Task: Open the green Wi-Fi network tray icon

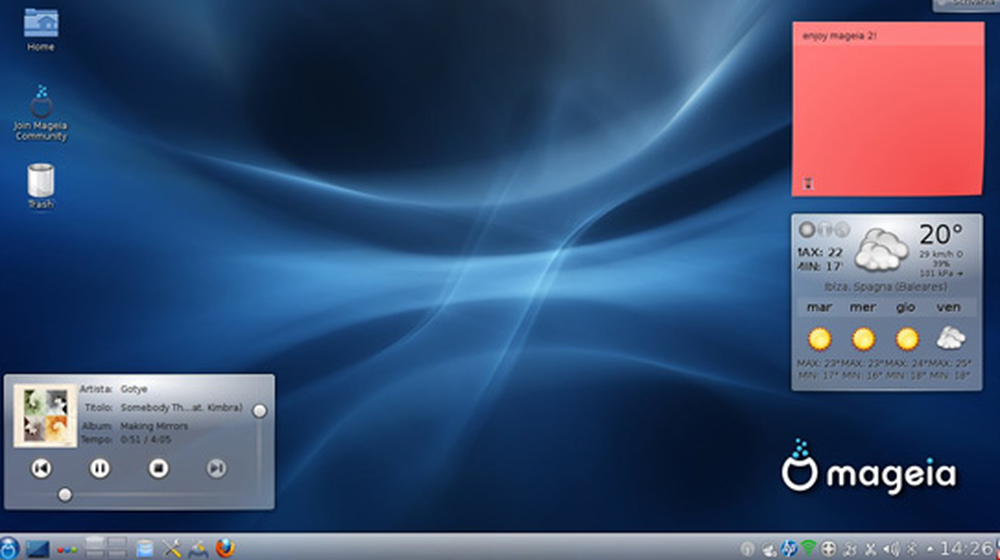Action: coord(808,549)
